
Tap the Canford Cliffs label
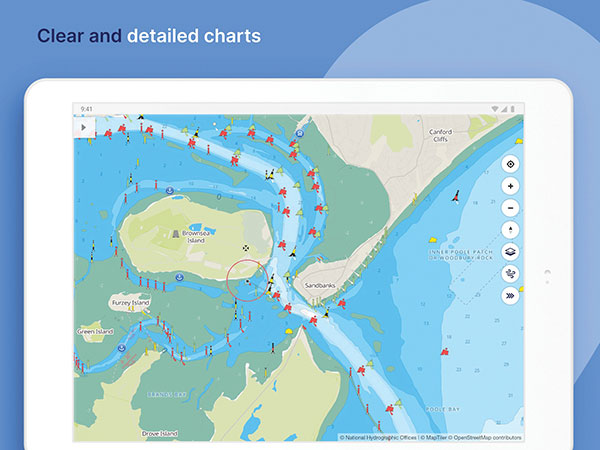tap(440, 135)
